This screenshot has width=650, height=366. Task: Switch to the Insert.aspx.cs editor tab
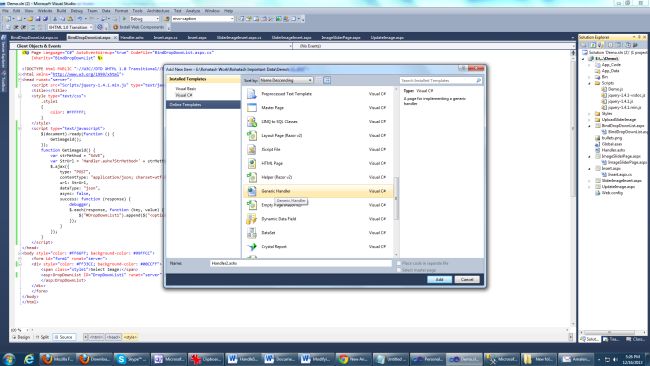pyautogui.click(x=165, y=37)
